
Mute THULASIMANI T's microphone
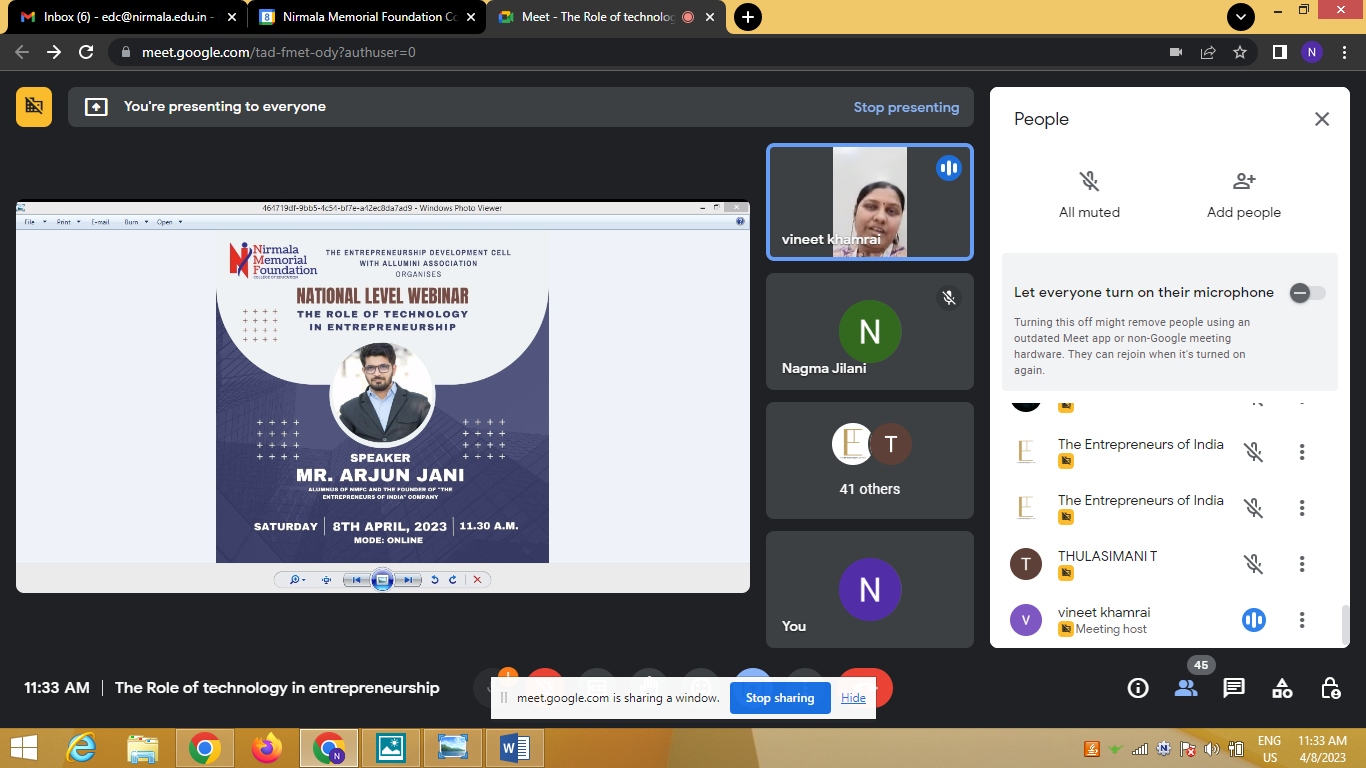[x=1253, y=564]
